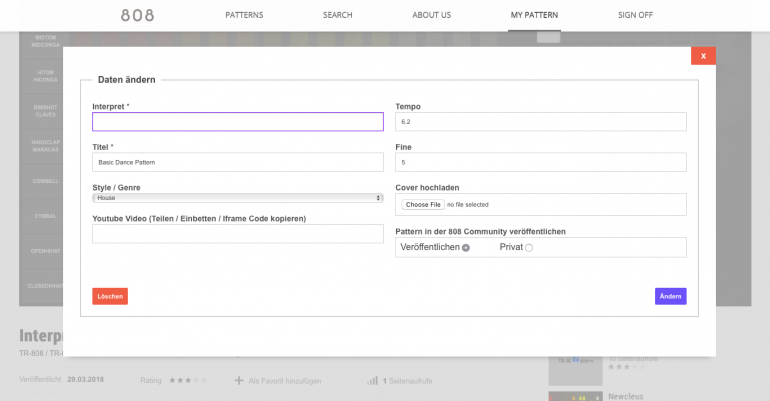Click the Tempo input field
Viewport: 770px width, 401px height.
tap(541, 122)
